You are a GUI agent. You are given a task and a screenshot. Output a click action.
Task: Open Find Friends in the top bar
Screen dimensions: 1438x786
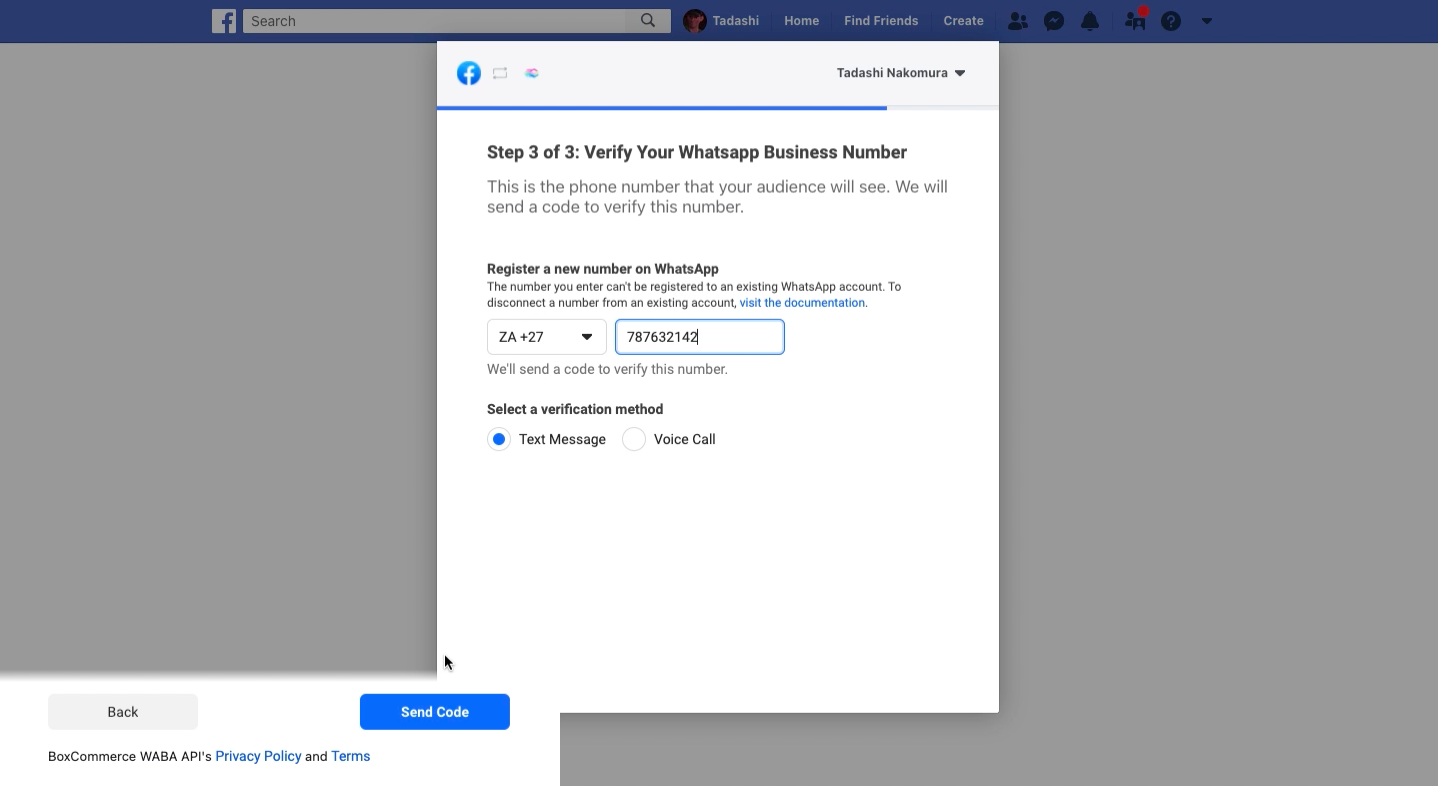[x=881, y=21]
